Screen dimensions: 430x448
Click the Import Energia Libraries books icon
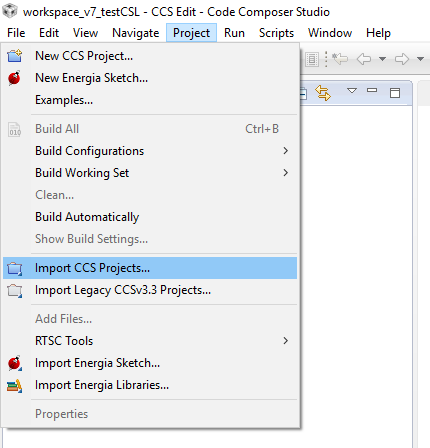tap(14, 386)
